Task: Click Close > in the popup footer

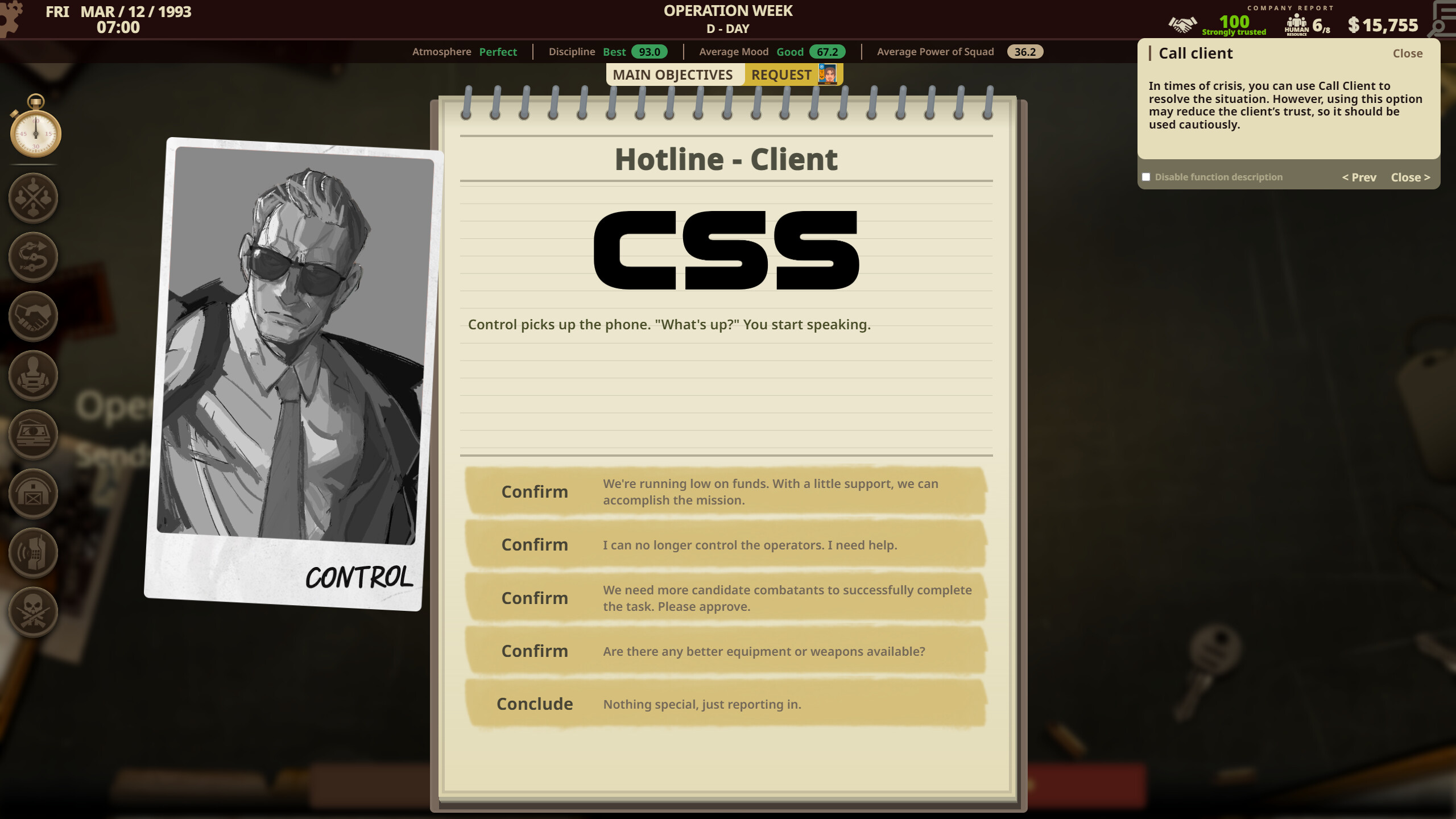Action: [x=1410, y=177]
